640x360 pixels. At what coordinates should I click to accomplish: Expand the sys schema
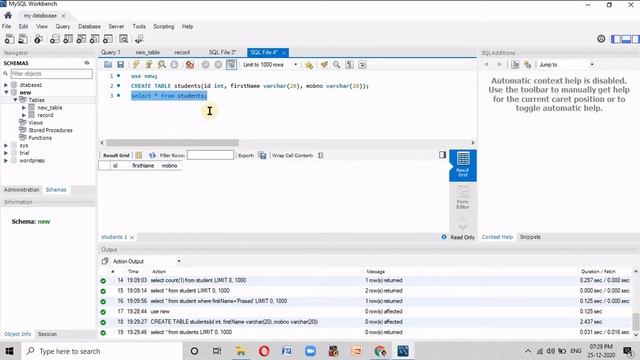[x=6, y=145]
